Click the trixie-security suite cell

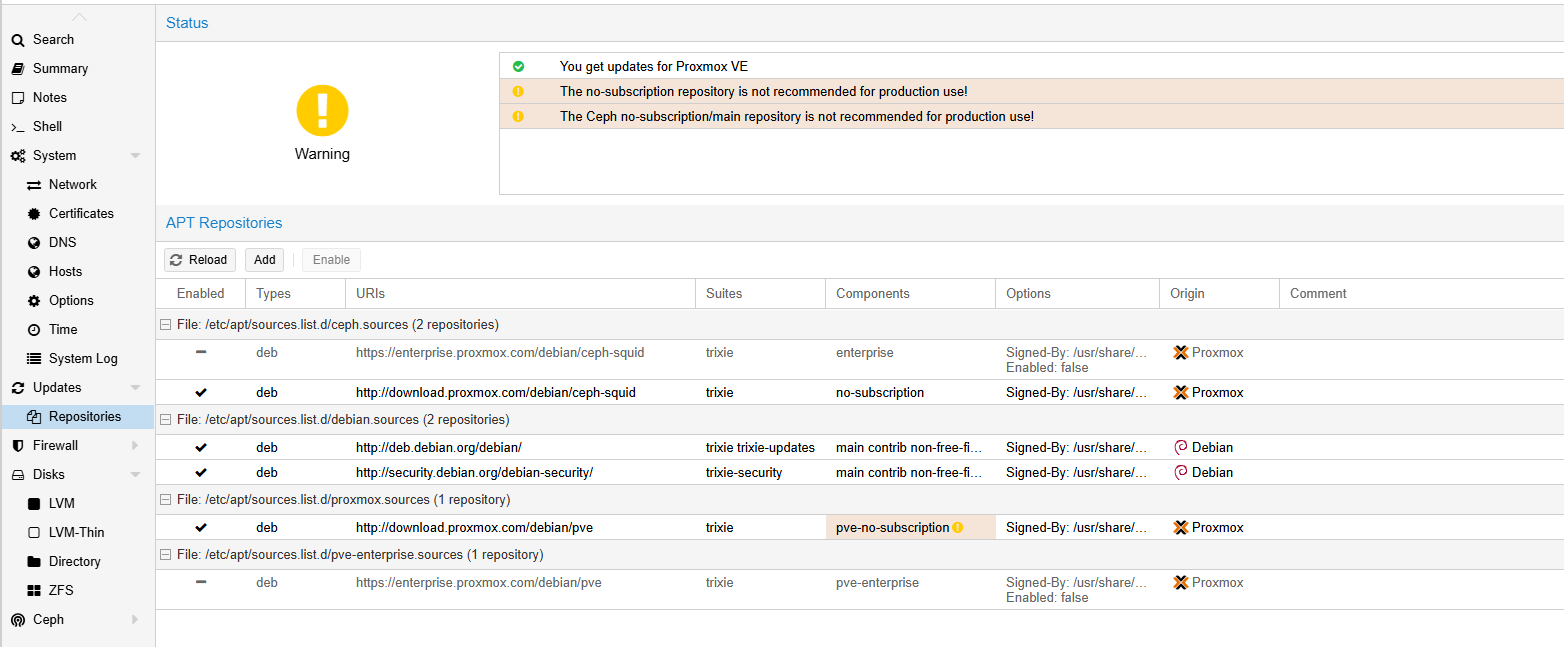pos(760,473)
